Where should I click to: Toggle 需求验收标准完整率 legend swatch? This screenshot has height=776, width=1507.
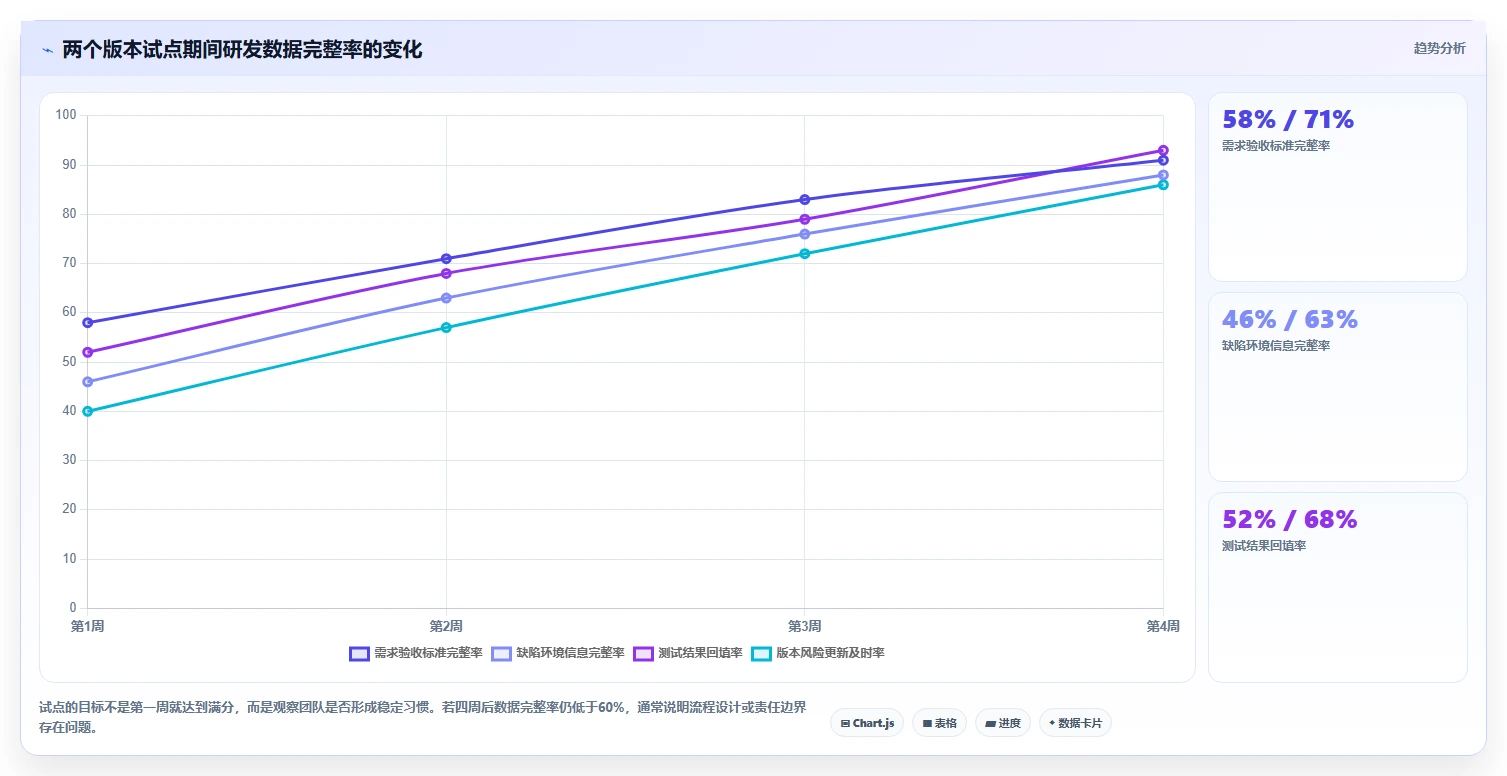point(359,653)
